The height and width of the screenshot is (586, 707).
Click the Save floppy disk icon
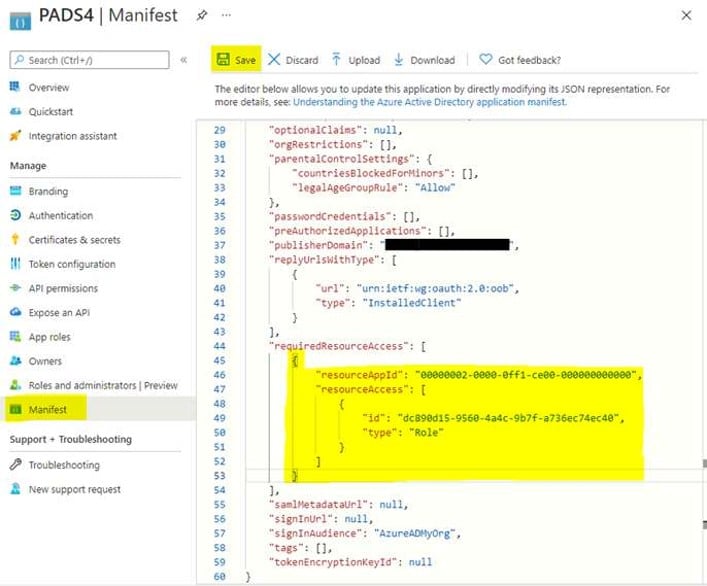coord(223,59)
